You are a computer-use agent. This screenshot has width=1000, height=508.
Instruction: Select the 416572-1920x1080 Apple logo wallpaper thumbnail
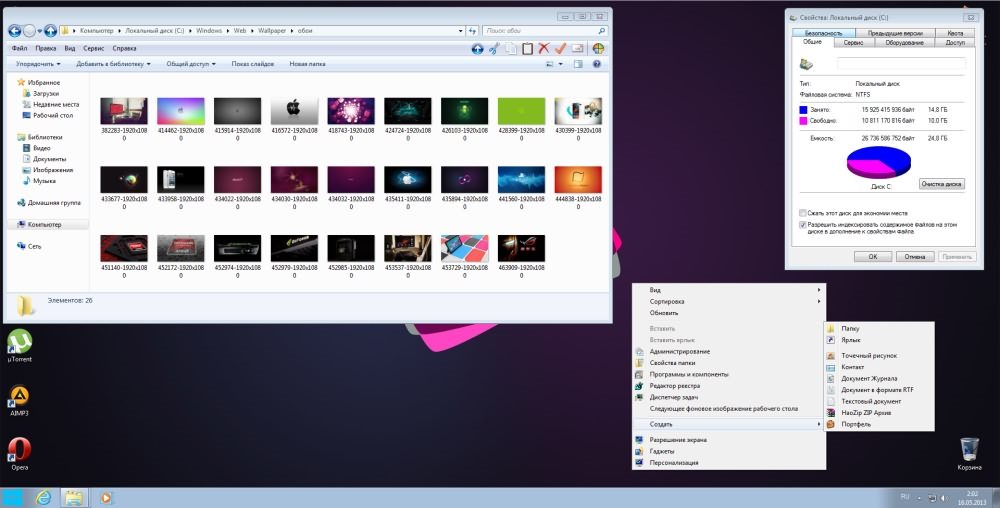294,111
